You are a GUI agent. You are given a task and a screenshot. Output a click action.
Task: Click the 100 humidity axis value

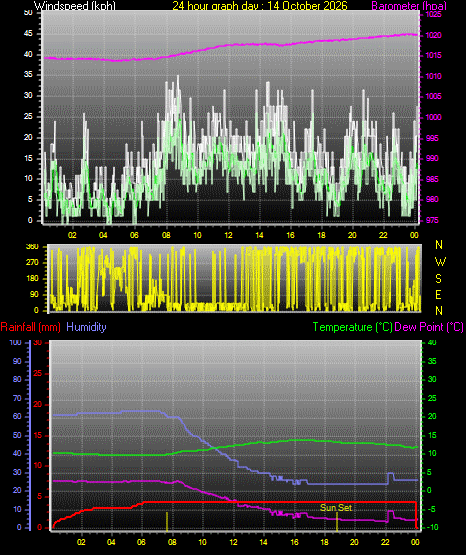click(x=16, y=343)
